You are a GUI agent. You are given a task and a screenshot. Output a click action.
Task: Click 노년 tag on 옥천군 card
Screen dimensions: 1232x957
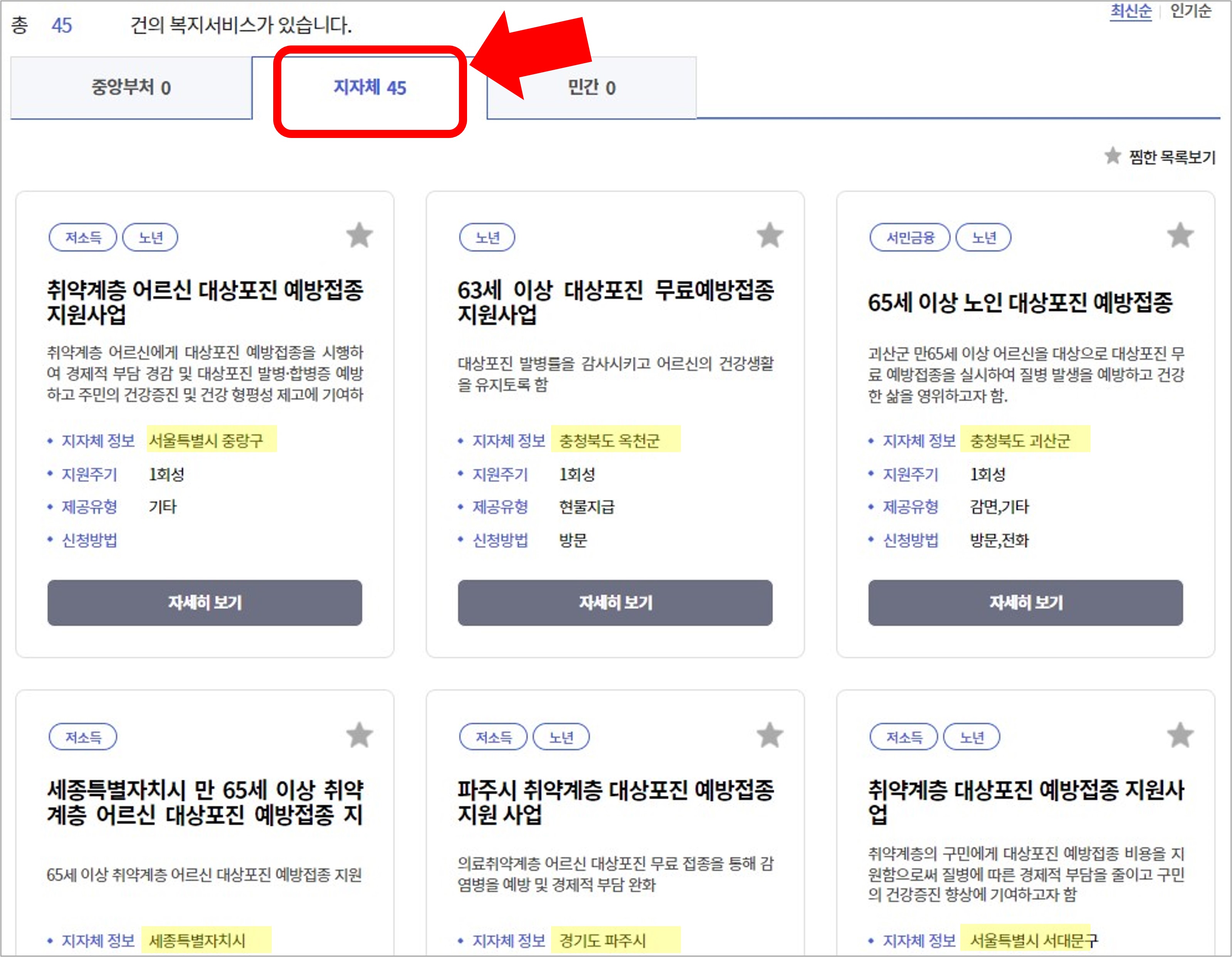(x=487, y=237)
